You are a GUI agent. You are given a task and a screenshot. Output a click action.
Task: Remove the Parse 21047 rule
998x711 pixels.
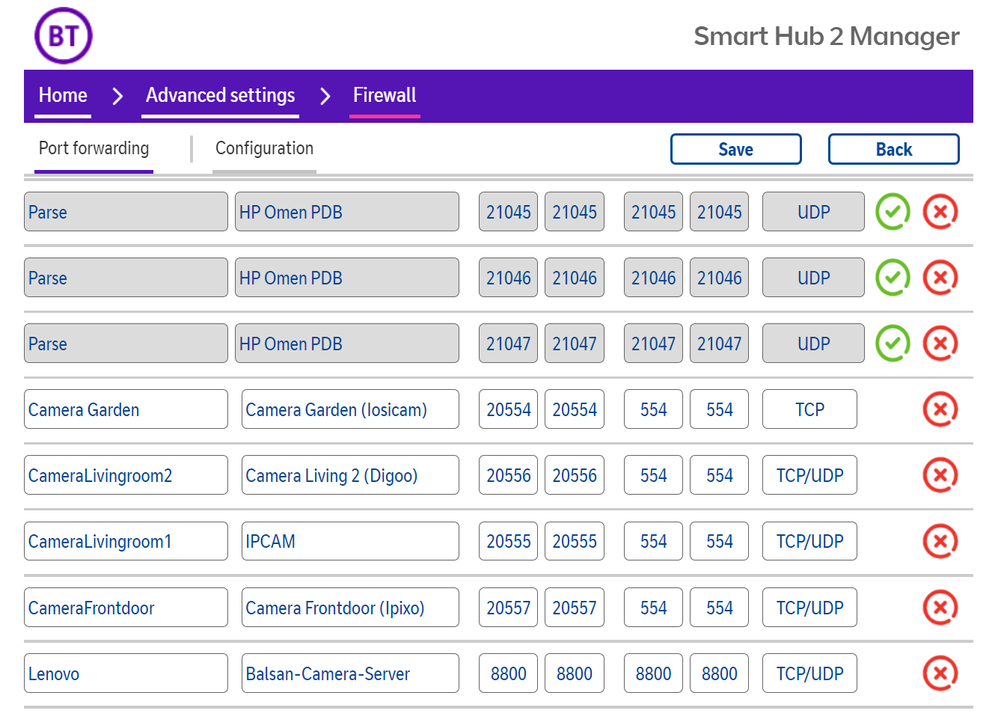click(939, 344)
